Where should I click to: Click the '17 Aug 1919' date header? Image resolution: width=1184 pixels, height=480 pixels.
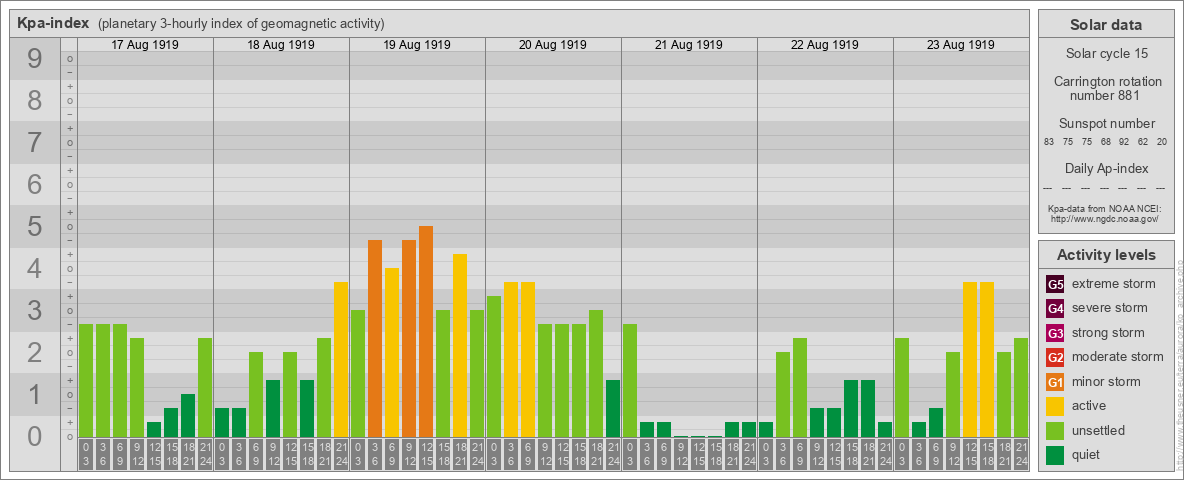pos(145,45)
